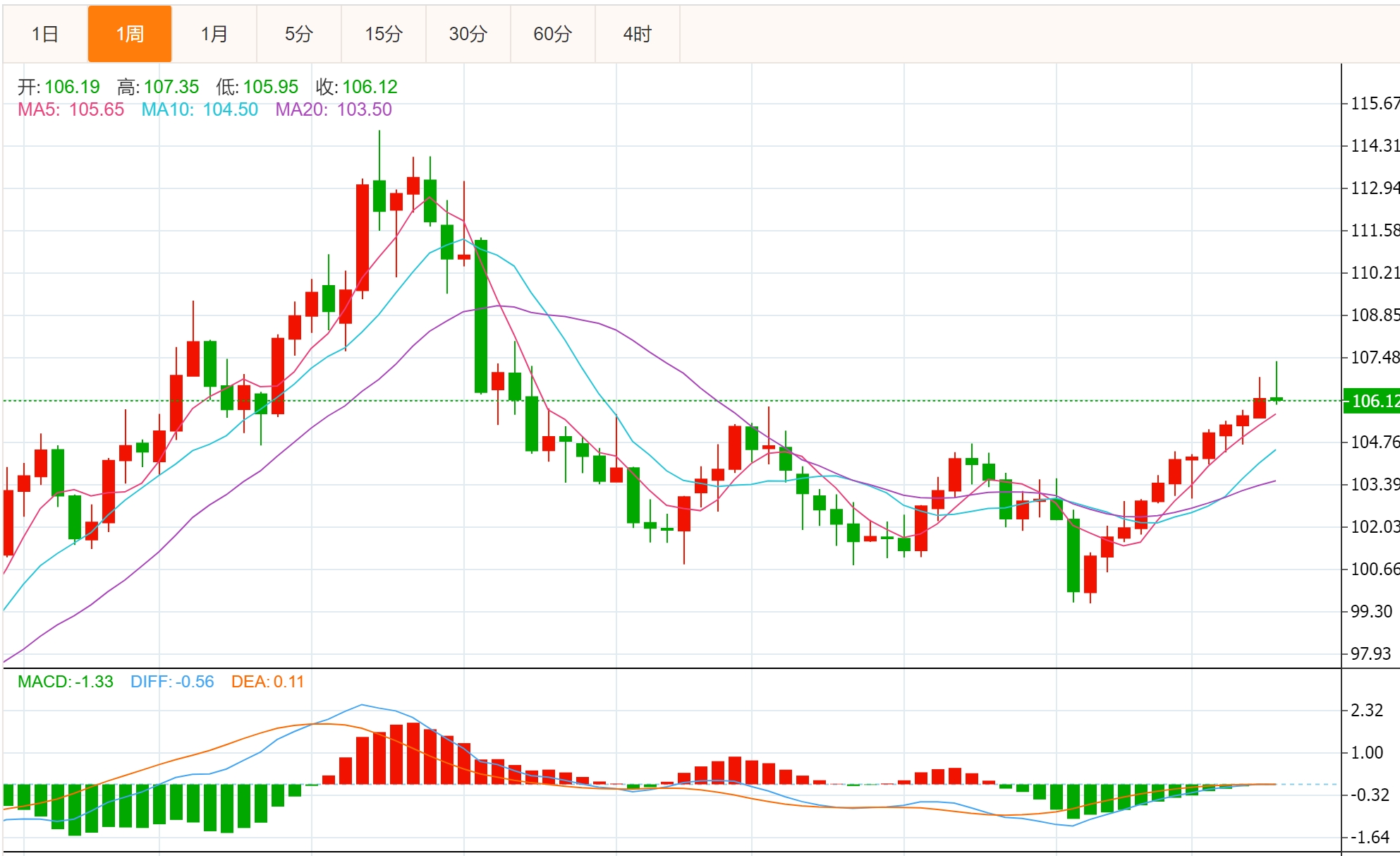
Task: Click the DIFF value label
Action: point(172,682)
